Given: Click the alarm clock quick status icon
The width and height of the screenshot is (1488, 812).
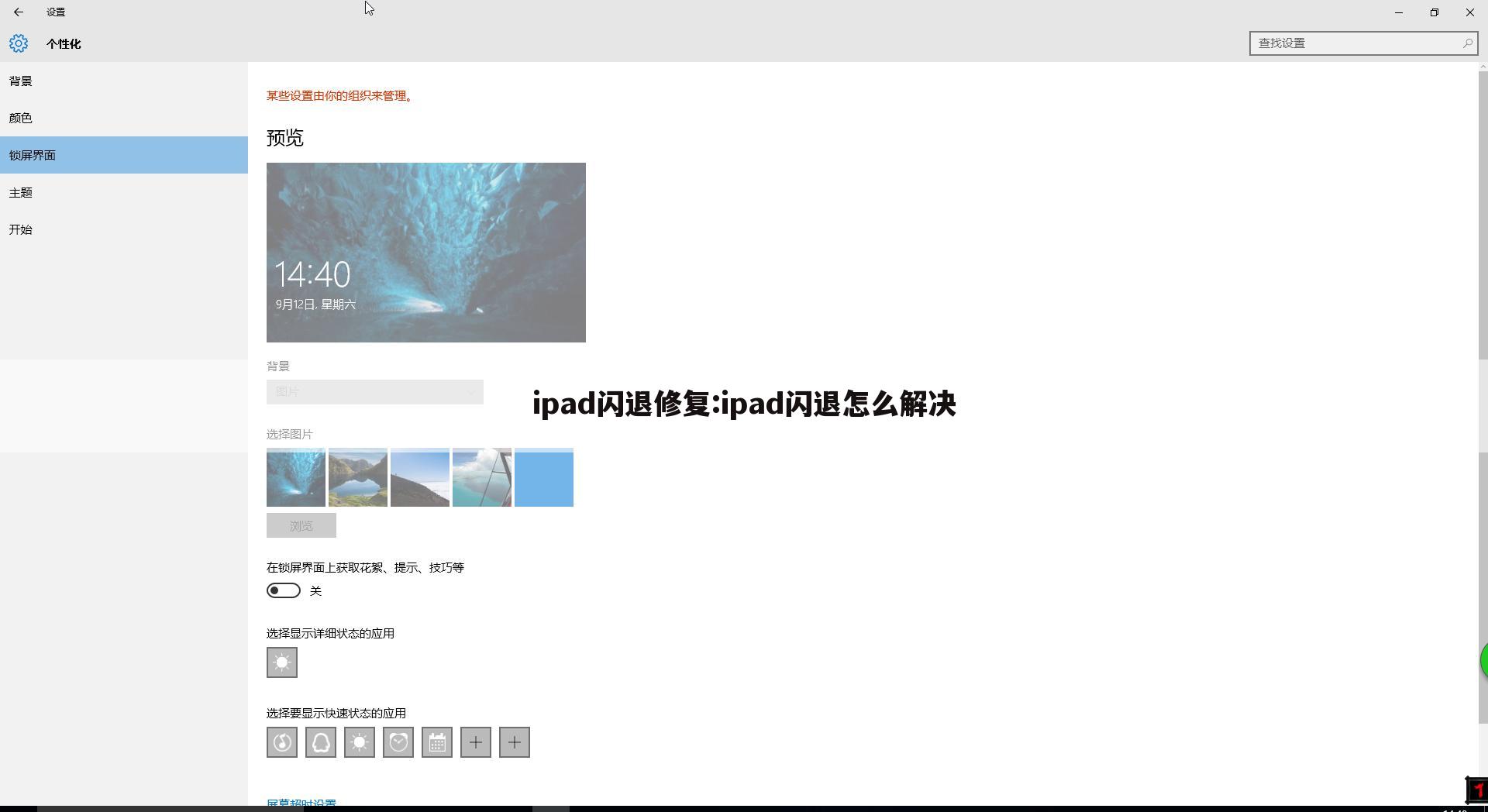Looking at the screenshot, I should pyautogui.click(x=398, y=742).
